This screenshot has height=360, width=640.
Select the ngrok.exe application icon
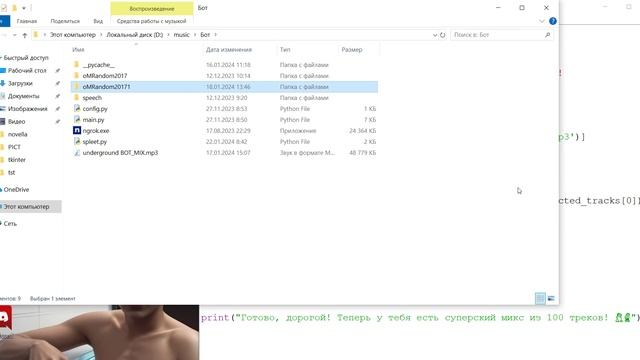point(77,131)
